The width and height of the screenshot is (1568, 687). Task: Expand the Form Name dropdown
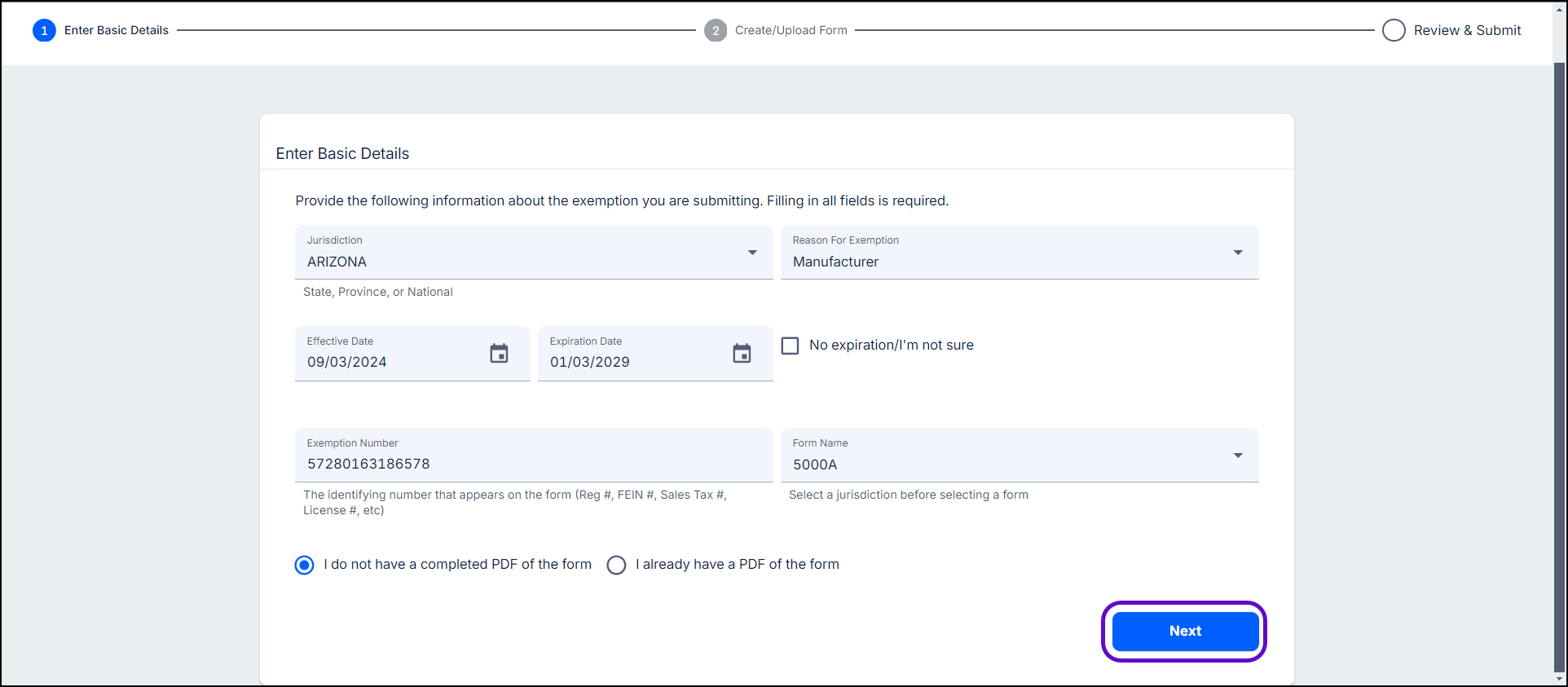click(x=1237, y=456)
